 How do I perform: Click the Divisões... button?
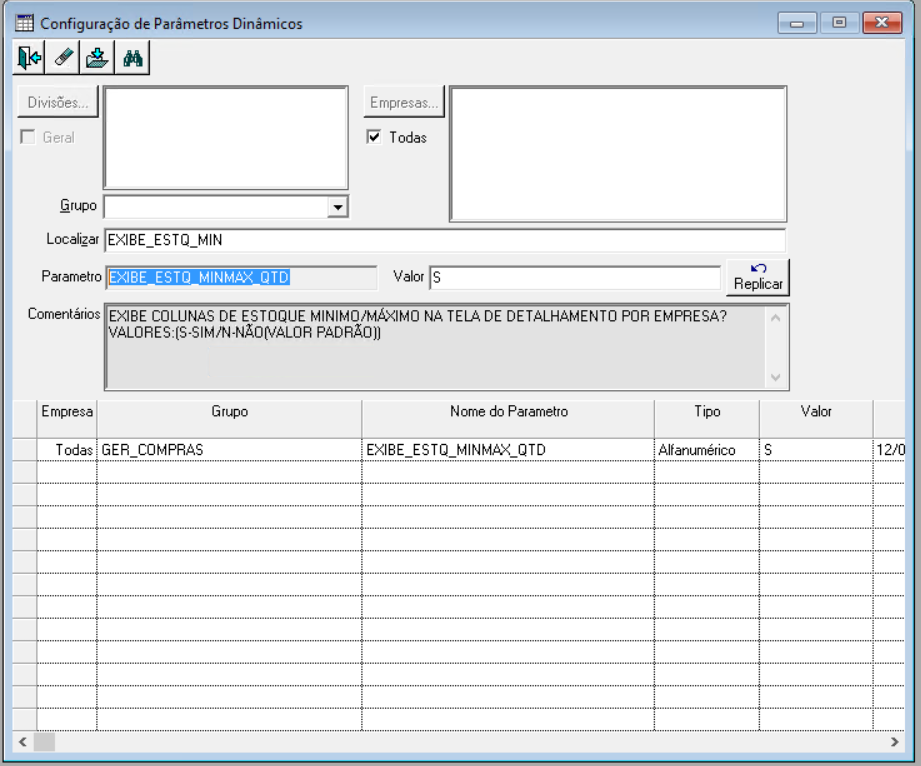coord(58,102)
